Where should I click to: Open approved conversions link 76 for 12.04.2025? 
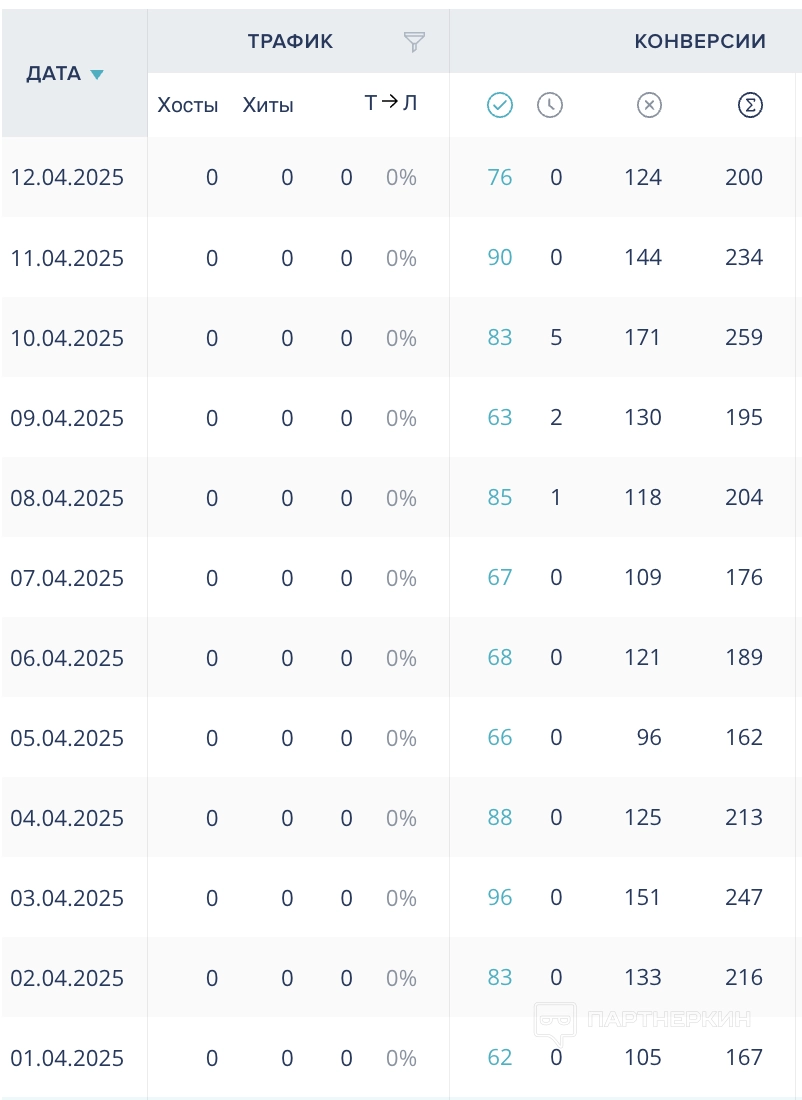(500, 178)
